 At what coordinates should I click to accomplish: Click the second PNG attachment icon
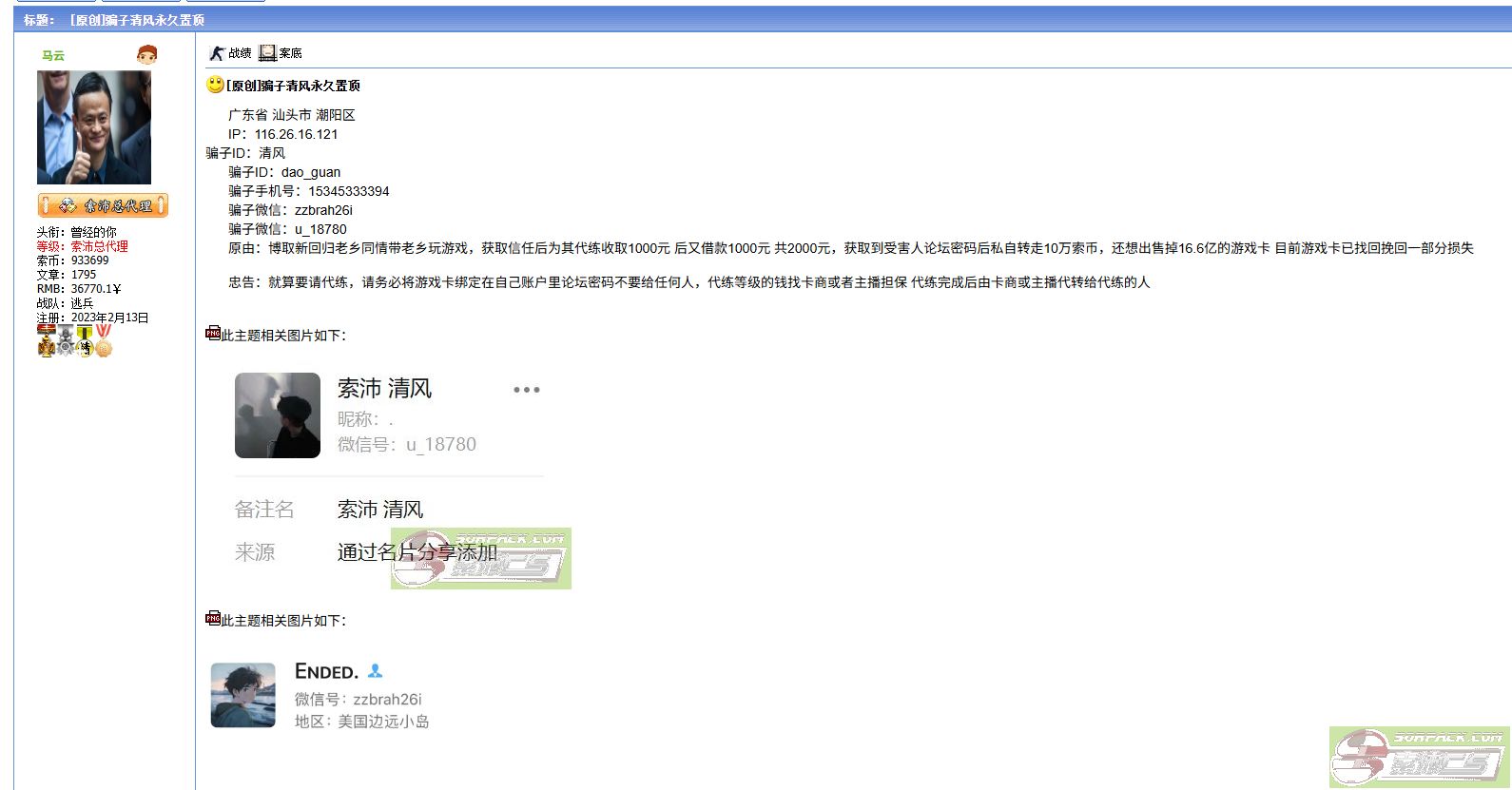(x=213, y=618)
